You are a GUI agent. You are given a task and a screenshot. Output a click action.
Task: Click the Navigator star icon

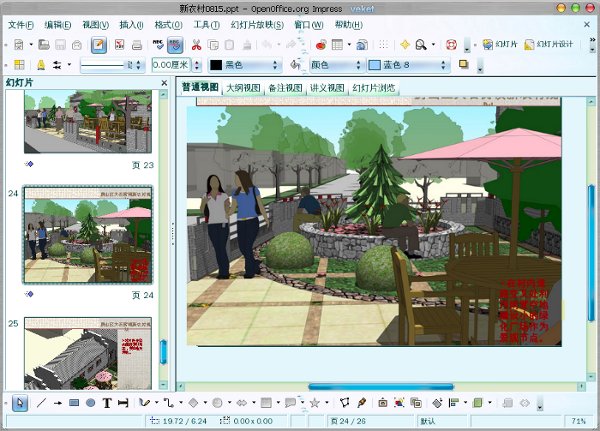point(404,45)
